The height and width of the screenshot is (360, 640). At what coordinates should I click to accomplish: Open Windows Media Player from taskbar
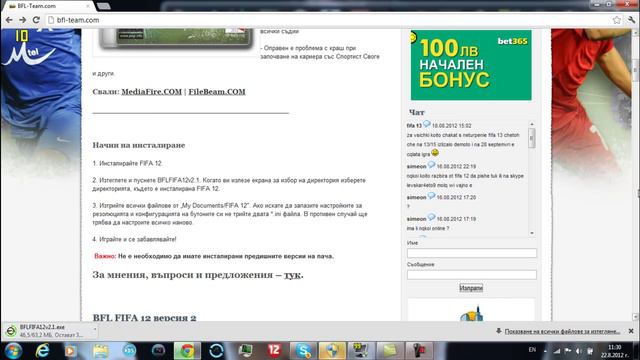[71, 351]
